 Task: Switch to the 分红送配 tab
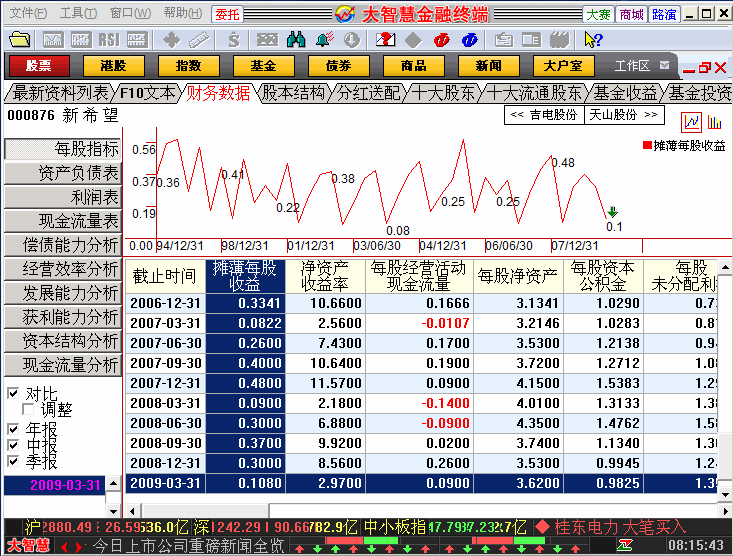(x=369, y=93)
